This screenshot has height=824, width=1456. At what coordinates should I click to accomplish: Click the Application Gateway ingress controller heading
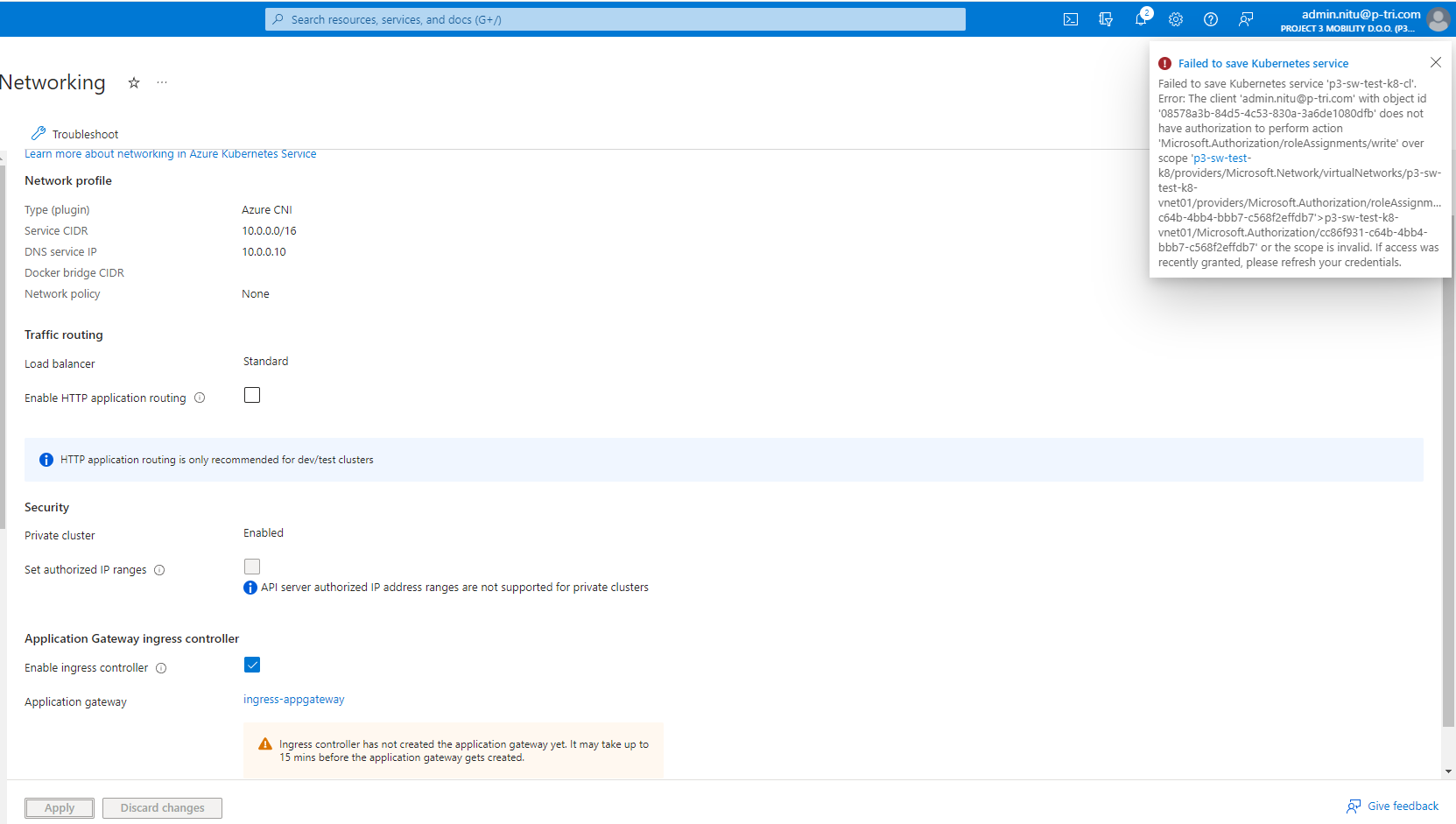[x=131, y=639]
